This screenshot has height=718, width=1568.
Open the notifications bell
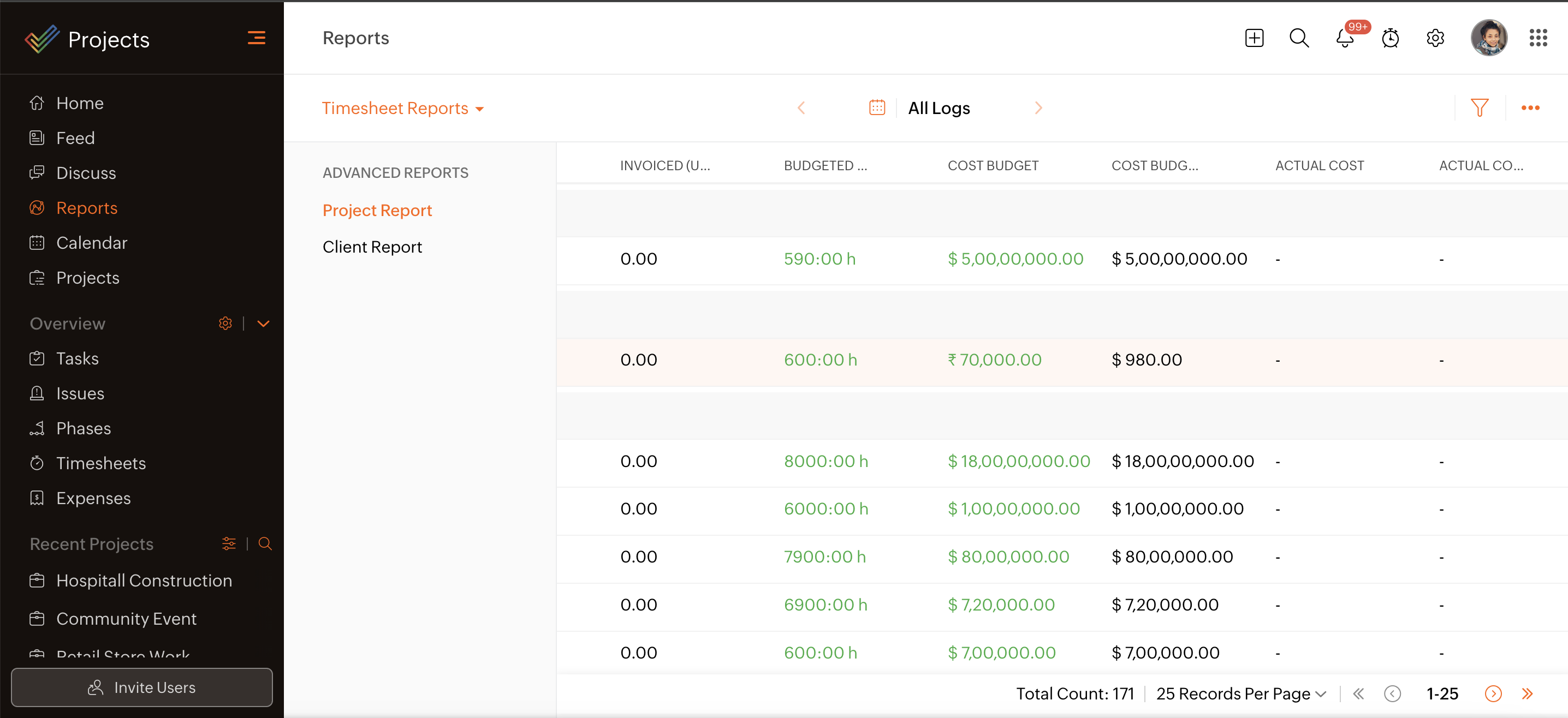1345,39
